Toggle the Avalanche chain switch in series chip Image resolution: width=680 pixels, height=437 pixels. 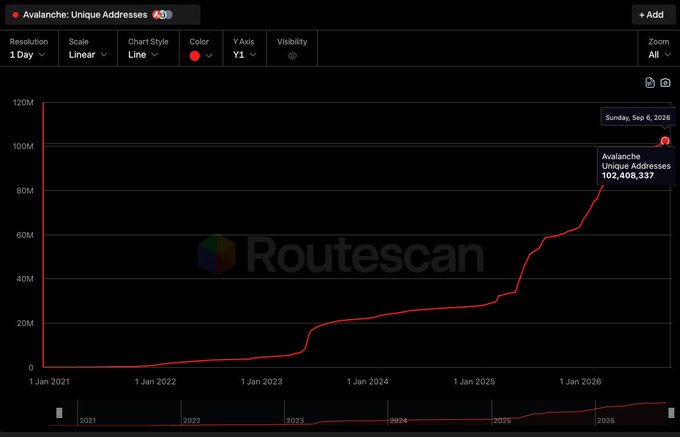[163, 15]
